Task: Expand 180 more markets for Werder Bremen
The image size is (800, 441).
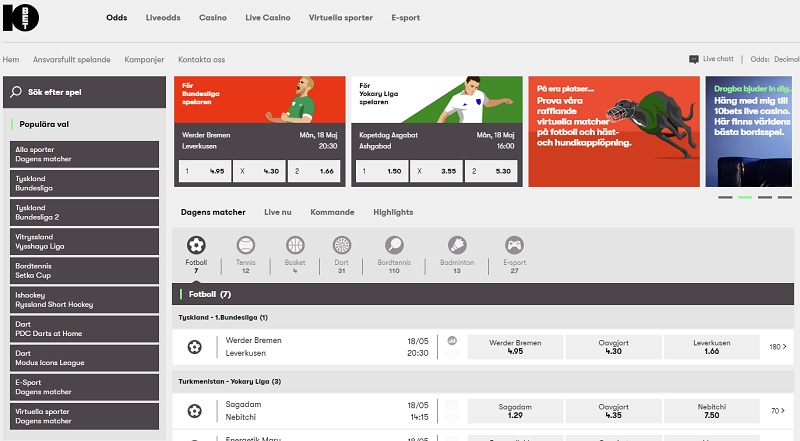Action: (778, 347)
